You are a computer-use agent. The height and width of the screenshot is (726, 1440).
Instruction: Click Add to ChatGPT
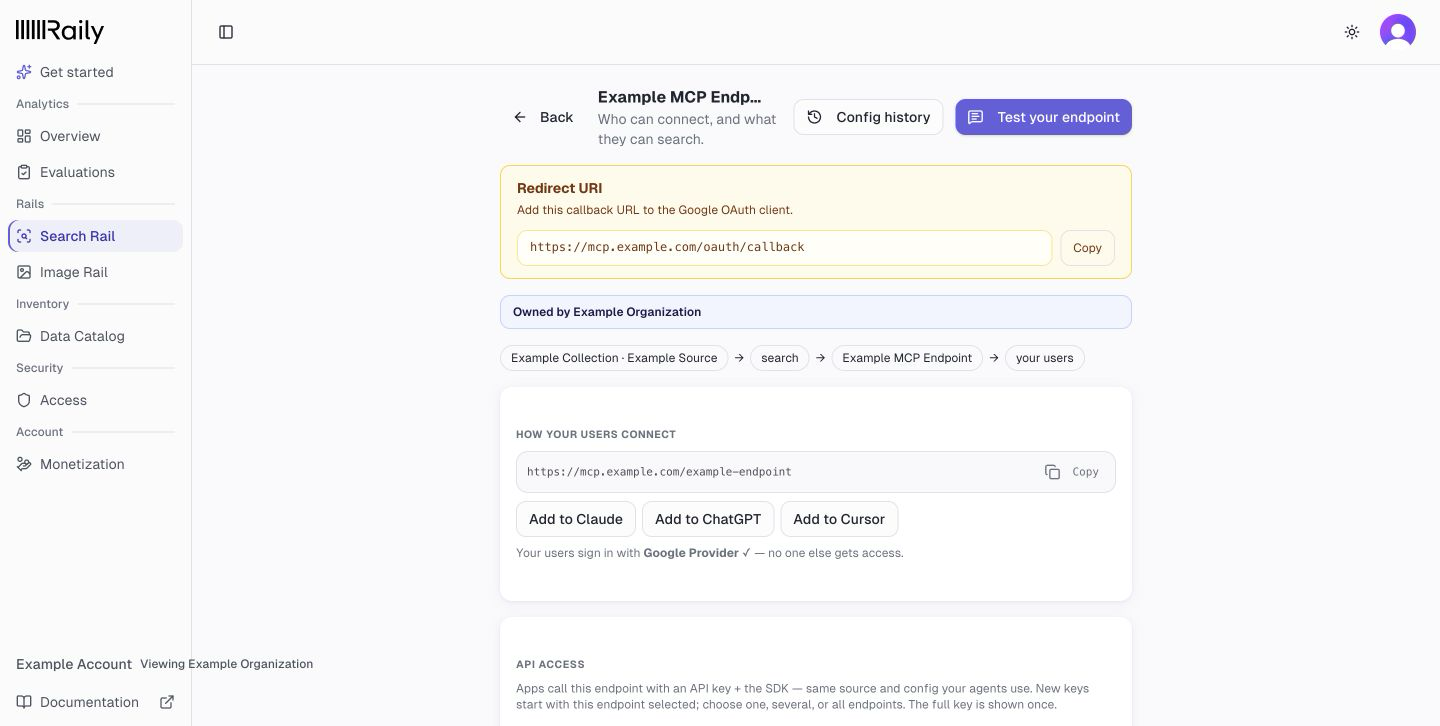coord(708,519)
